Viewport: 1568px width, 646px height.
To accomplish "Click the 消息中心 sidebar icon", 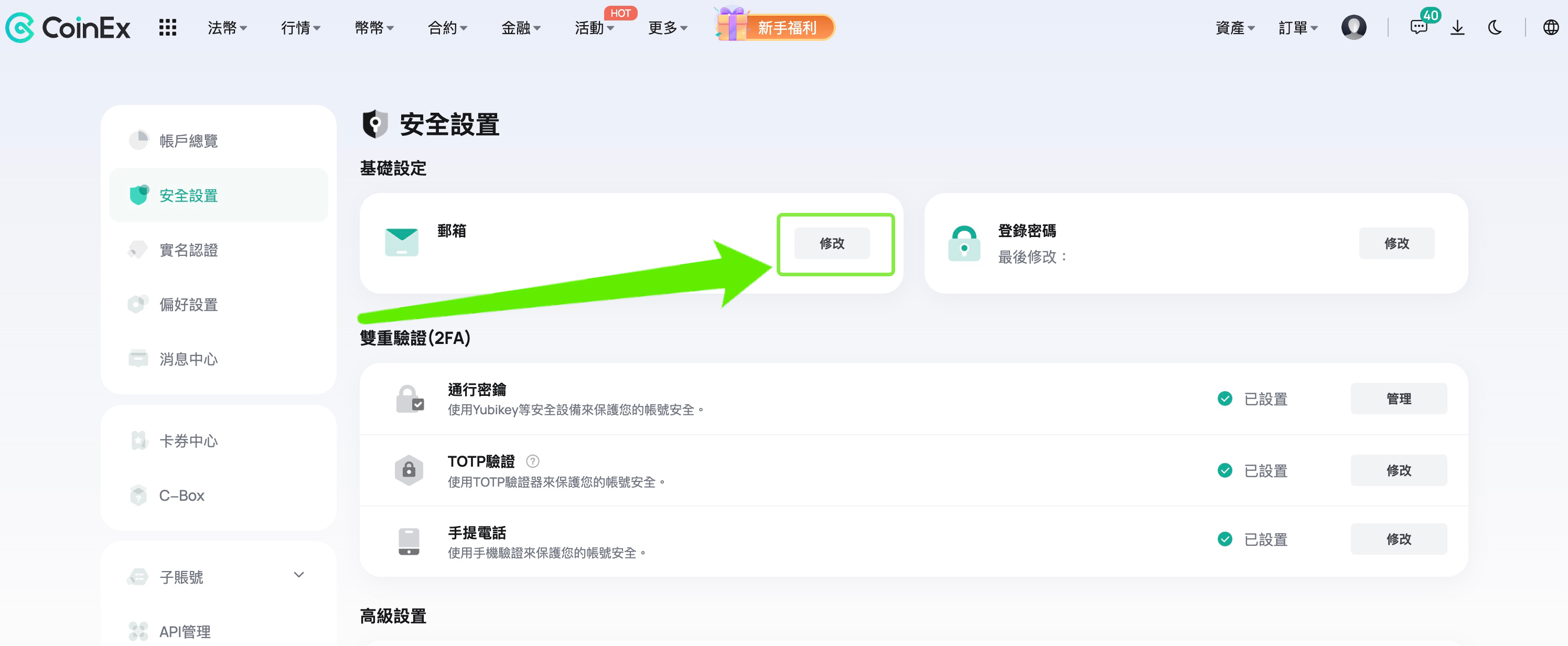I will point(138,359).
